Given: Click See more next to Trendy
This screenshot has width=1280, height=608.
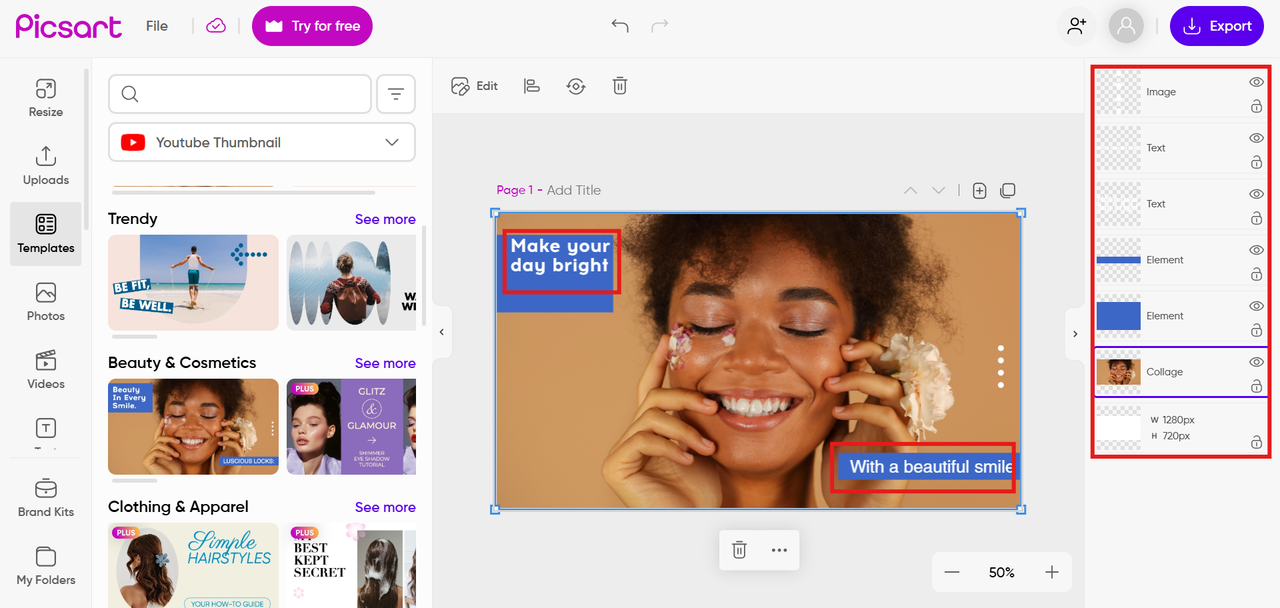Looking at the screenshot, I should pos(385,219).
